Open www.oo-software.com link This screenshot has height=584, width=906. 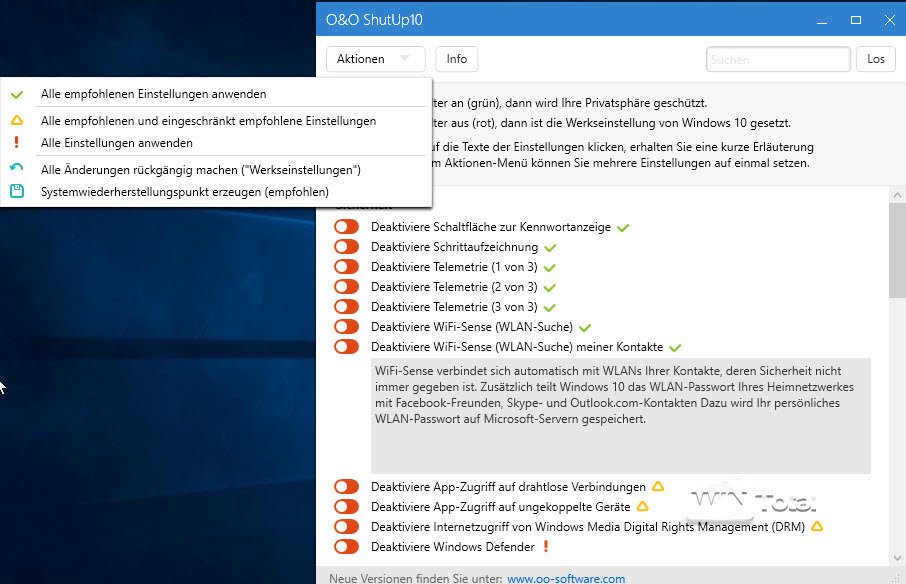click(566, 578)
